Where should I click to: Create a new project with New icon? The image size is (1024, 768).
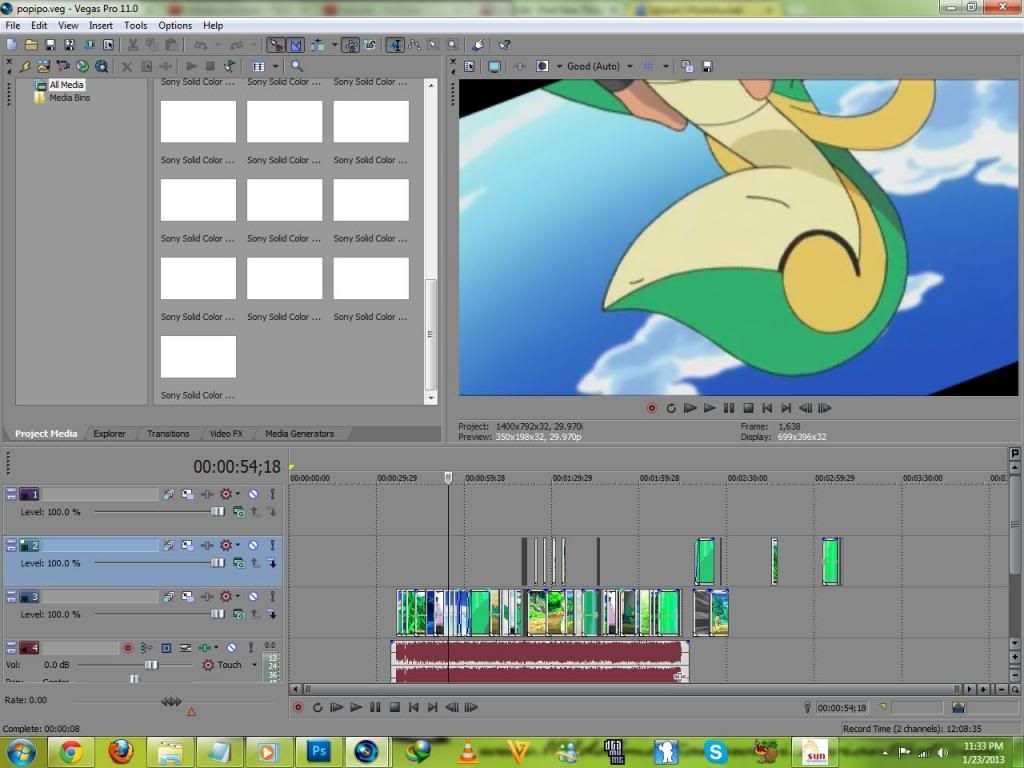click(x=12, y=45)
